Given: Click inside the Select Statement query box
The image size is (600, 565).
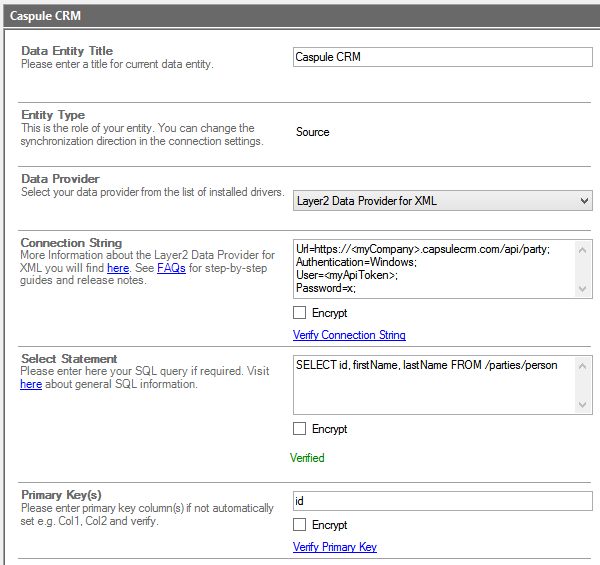Looking at the screenshot, I should pos(432,384).
